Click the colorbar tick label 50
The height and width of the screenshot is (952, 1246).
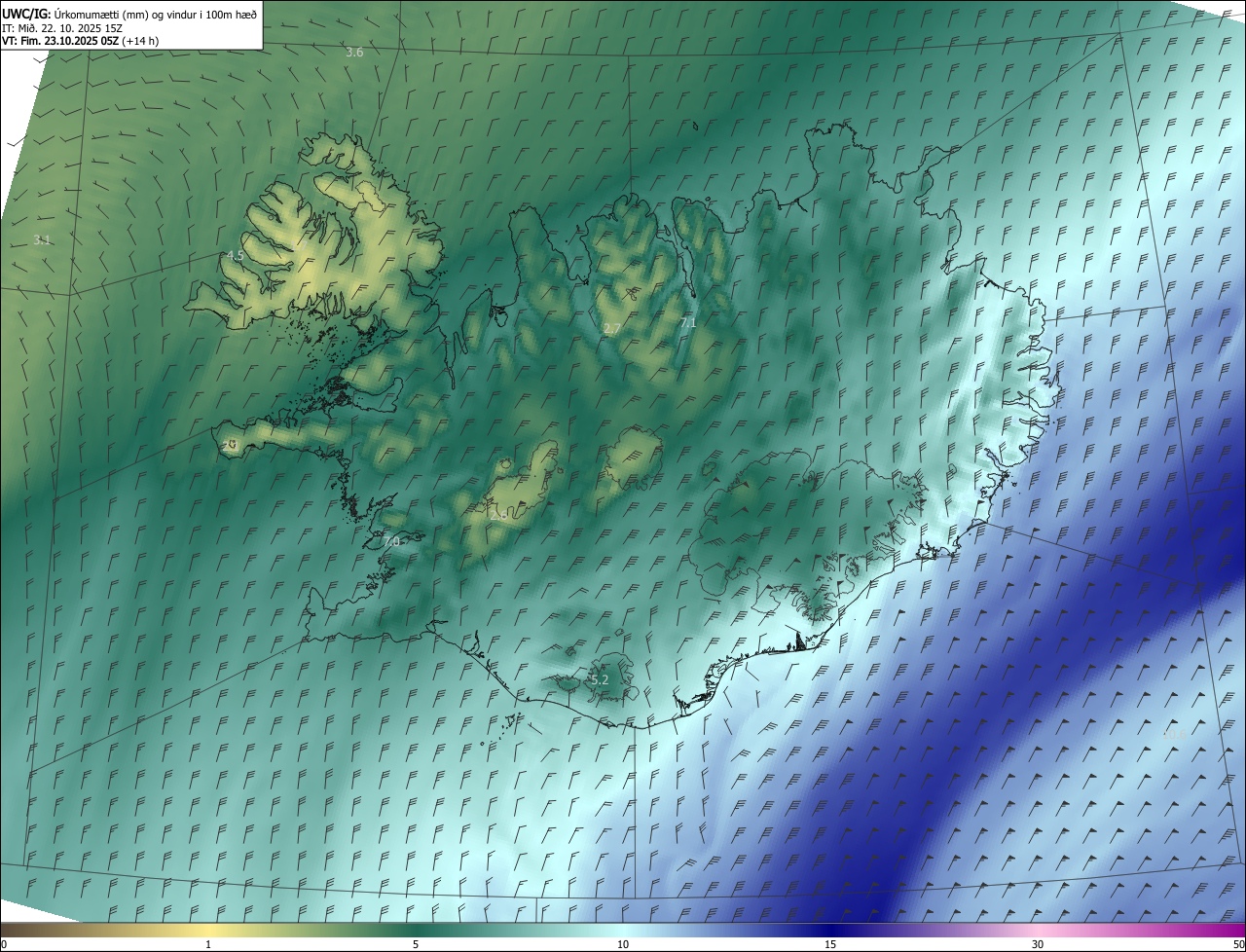[1238, 944]
